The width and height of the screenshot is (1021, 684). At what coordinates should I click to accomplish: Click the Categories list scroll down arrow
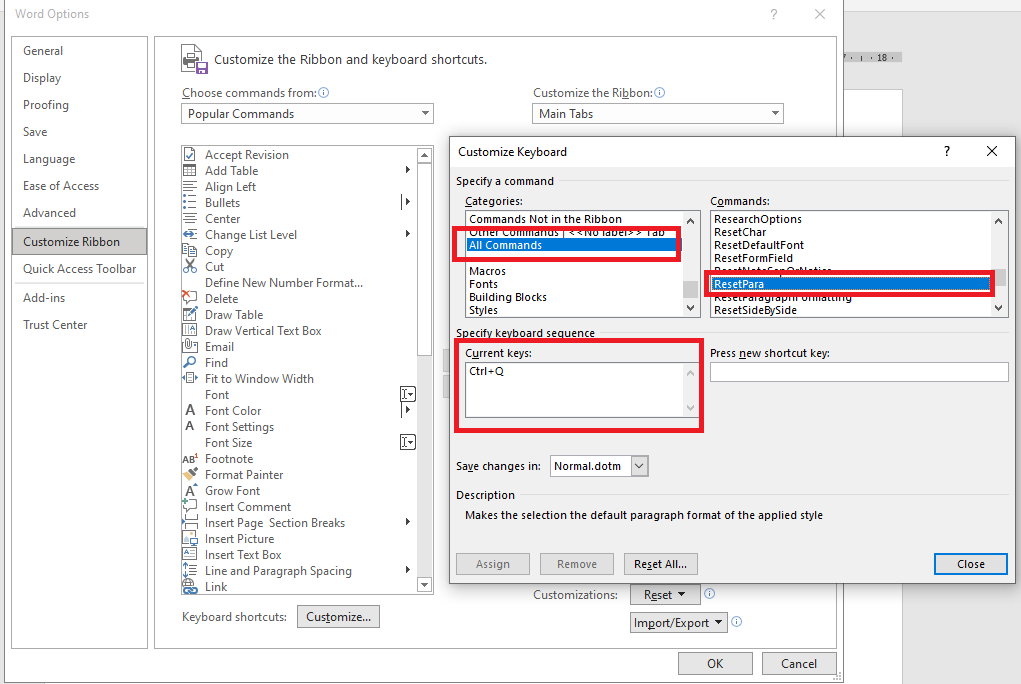point(691,309)
